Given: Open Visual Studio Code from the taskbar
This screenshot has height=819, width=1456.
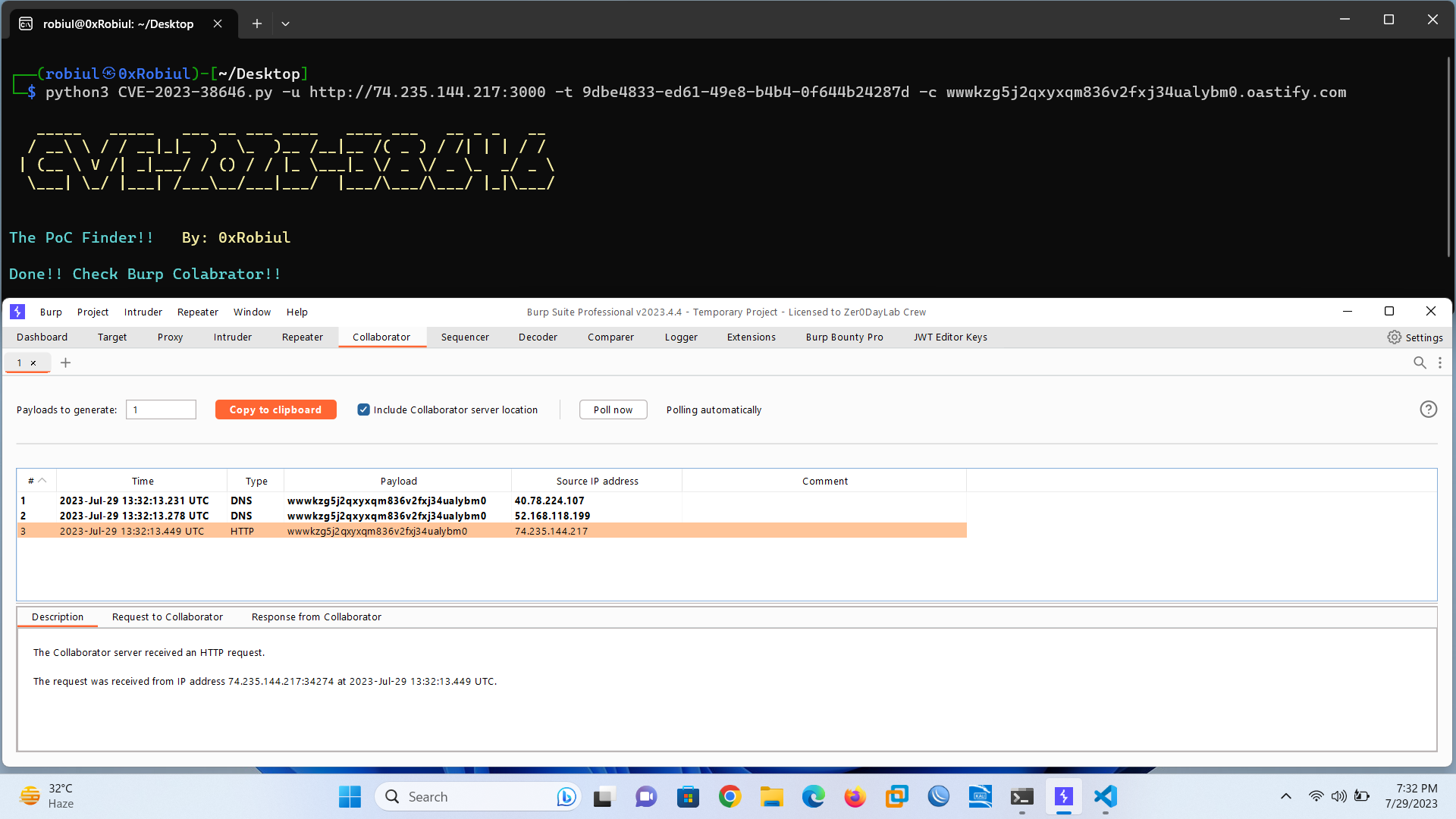Looking at the screenshot, I should pos(1105,796).
